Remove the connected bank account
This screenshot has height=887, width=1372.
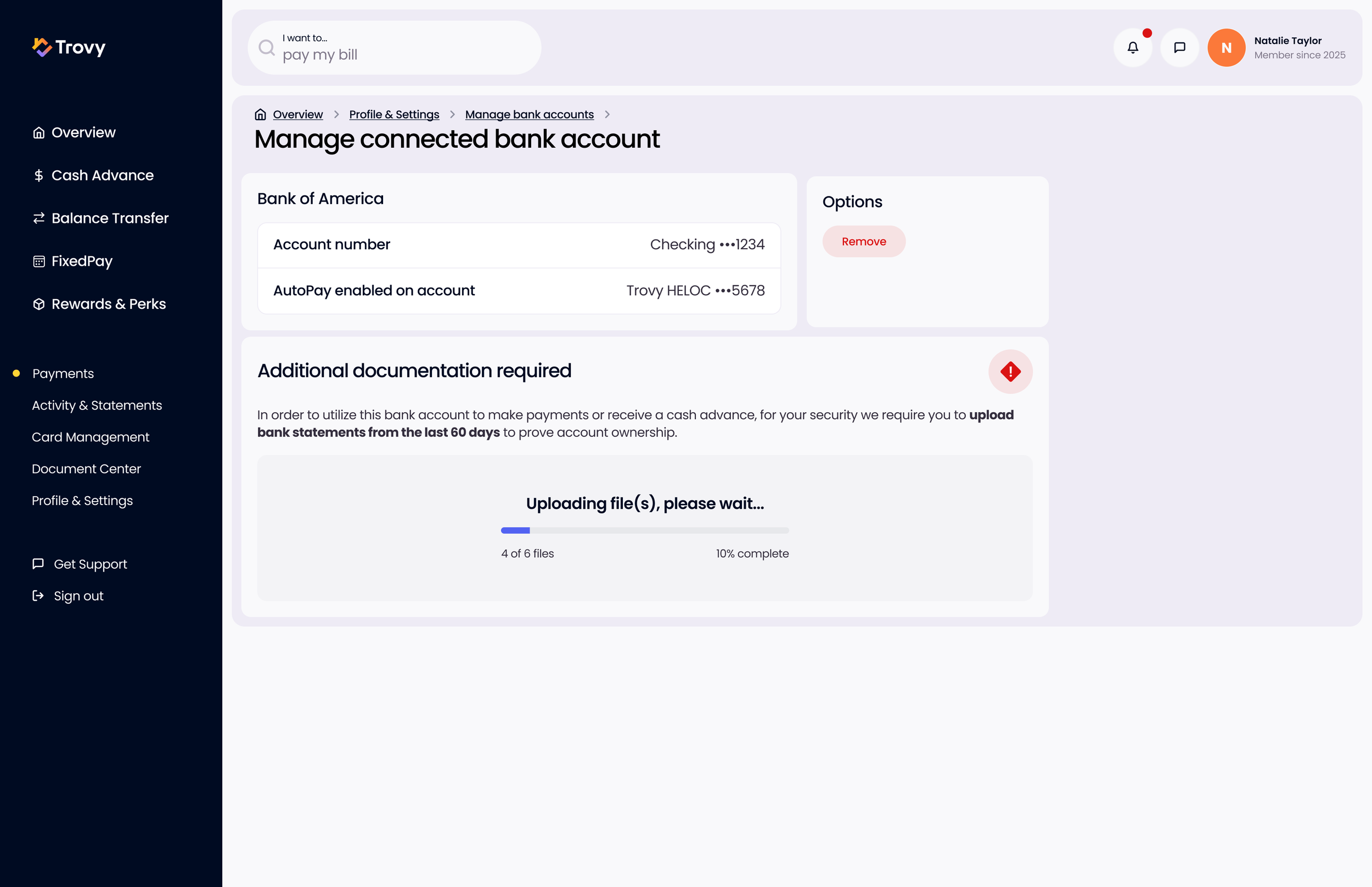(x=864, y=242)
